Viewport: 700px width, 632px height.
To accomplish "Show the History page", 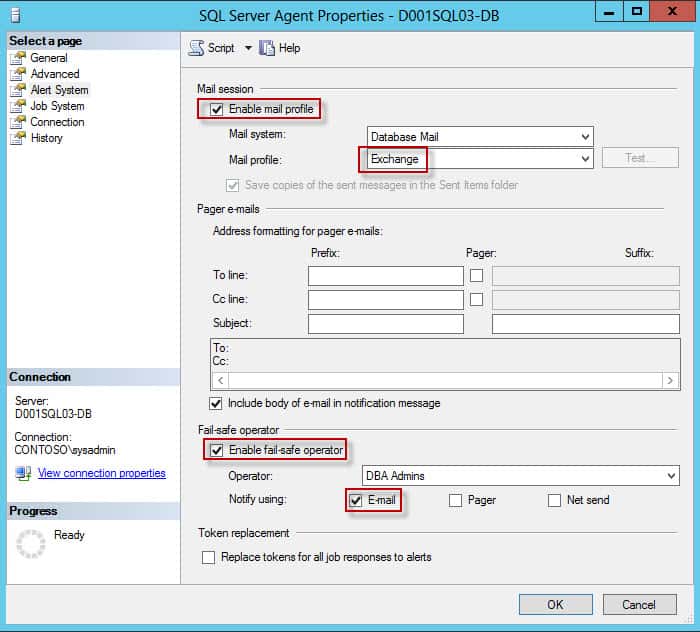I will pyautogui.click(x=46, y=138).
